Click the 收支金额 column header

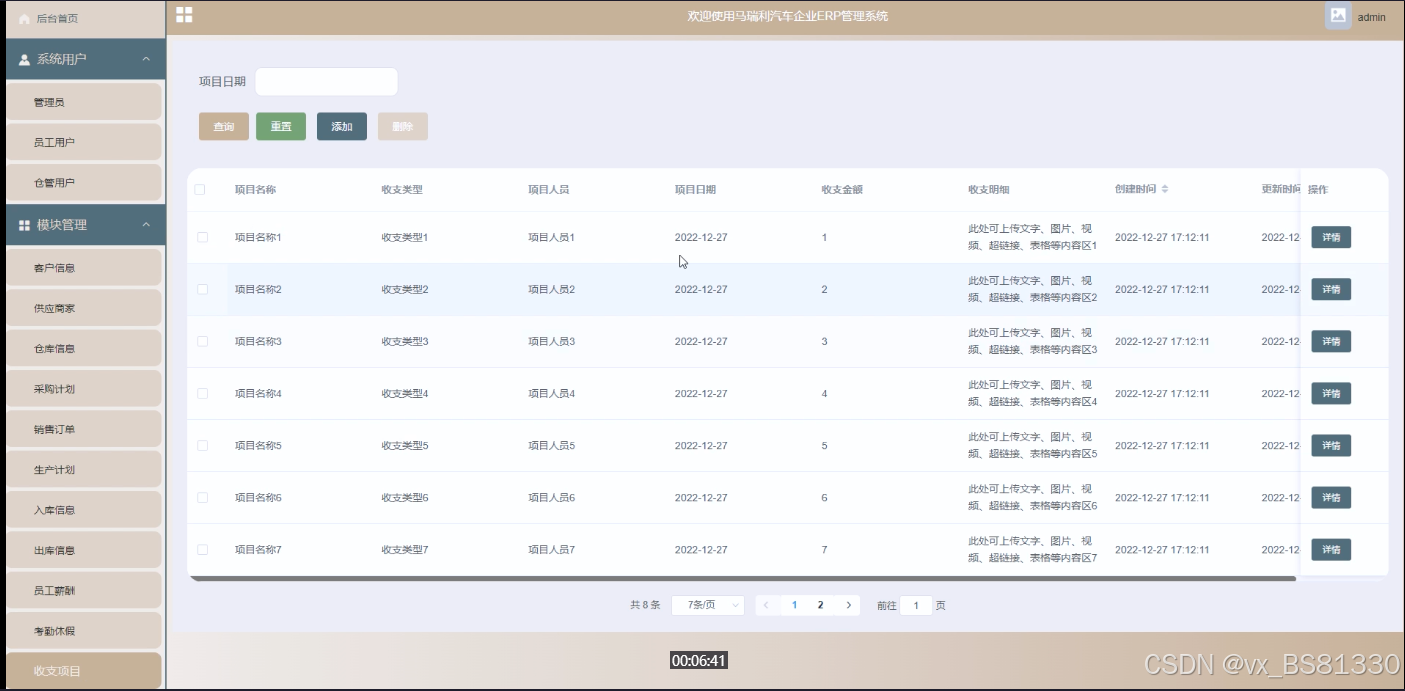click(x=842, y=189)
